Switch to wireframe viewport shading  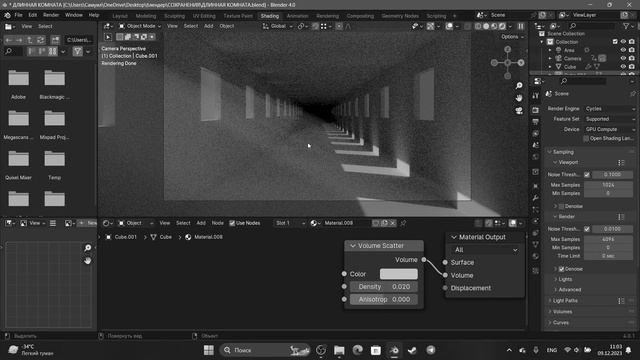click(x=478, y=26)
